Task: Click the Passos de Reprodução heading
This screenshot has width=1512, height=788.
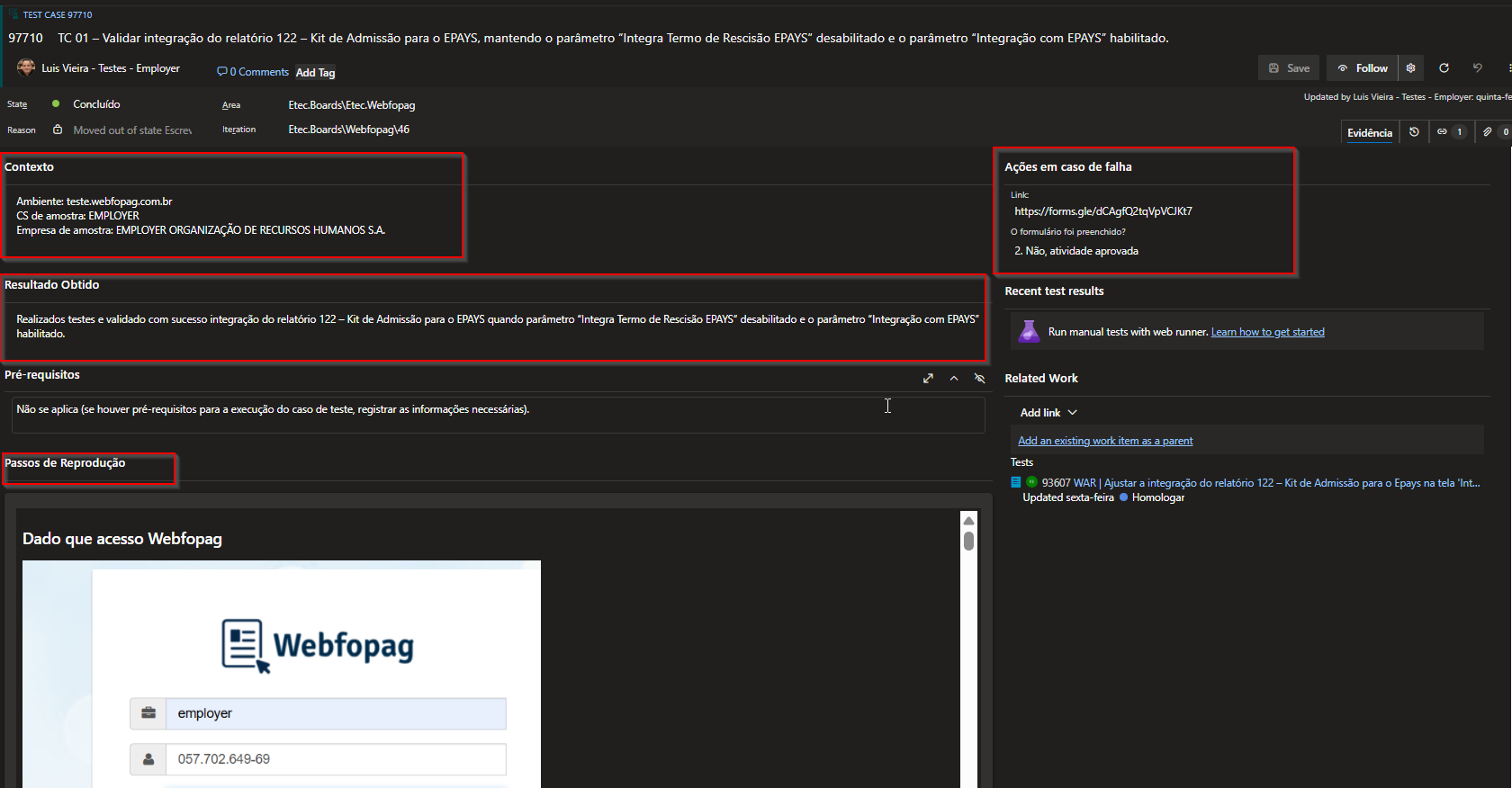Action: click(x=65, y=463)
